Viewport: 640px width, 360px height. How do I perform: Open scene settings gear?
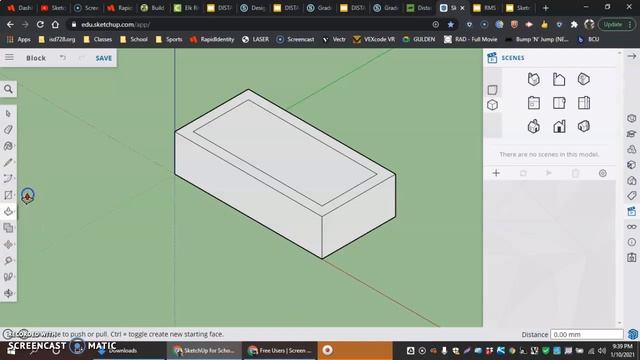[x=602, y=173]
